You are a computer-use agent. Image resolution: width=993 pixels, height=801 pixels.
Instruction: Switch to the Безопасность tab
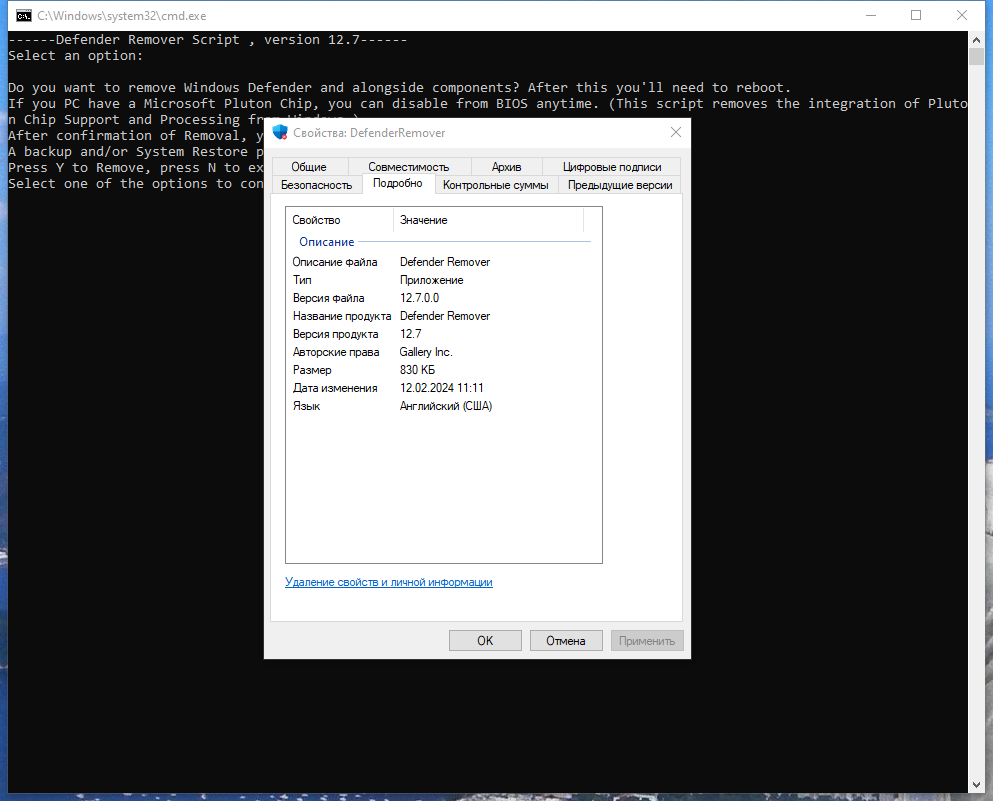[317, 185]
